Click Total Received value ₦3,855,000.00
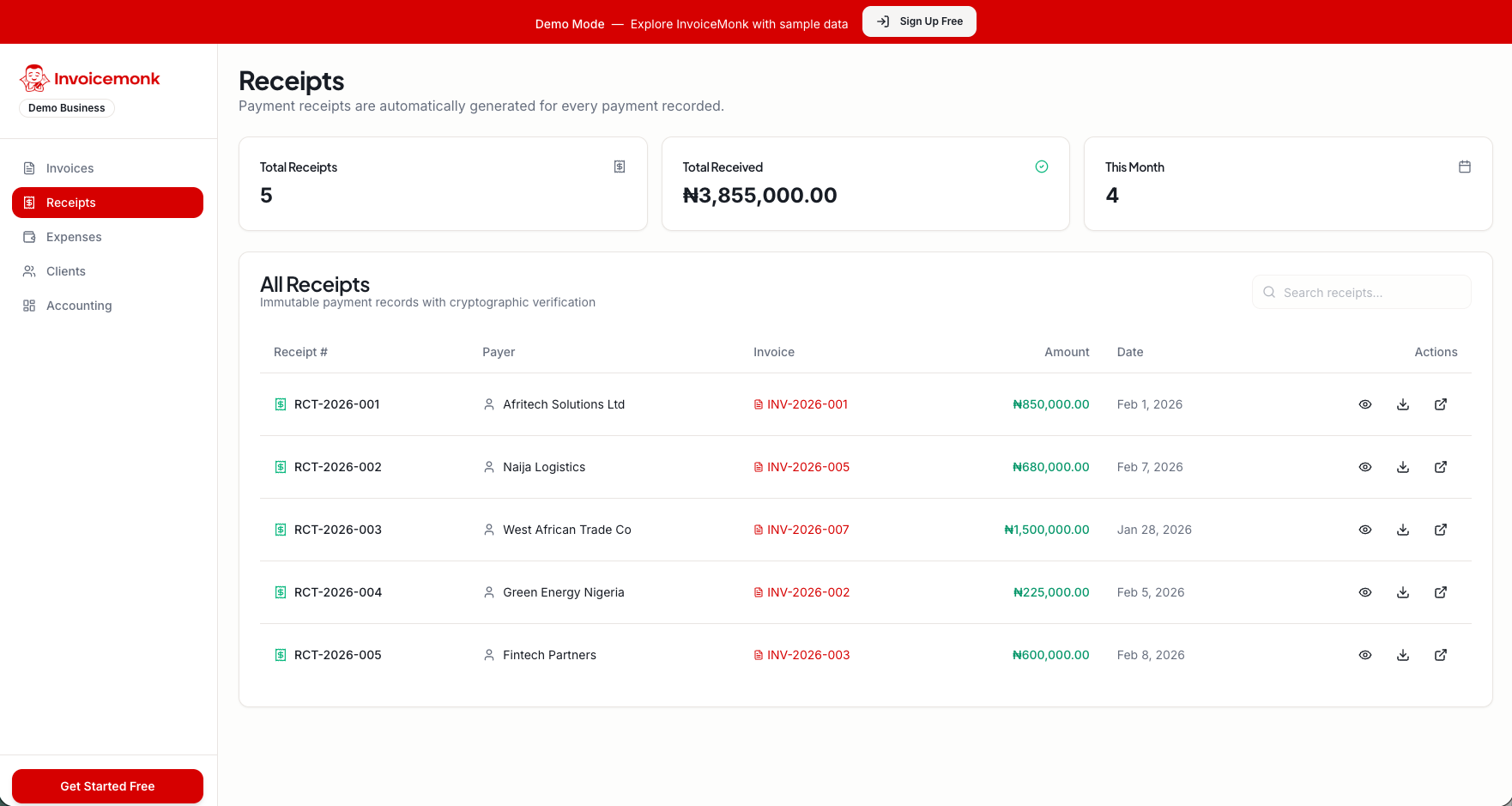 [759, 196]
